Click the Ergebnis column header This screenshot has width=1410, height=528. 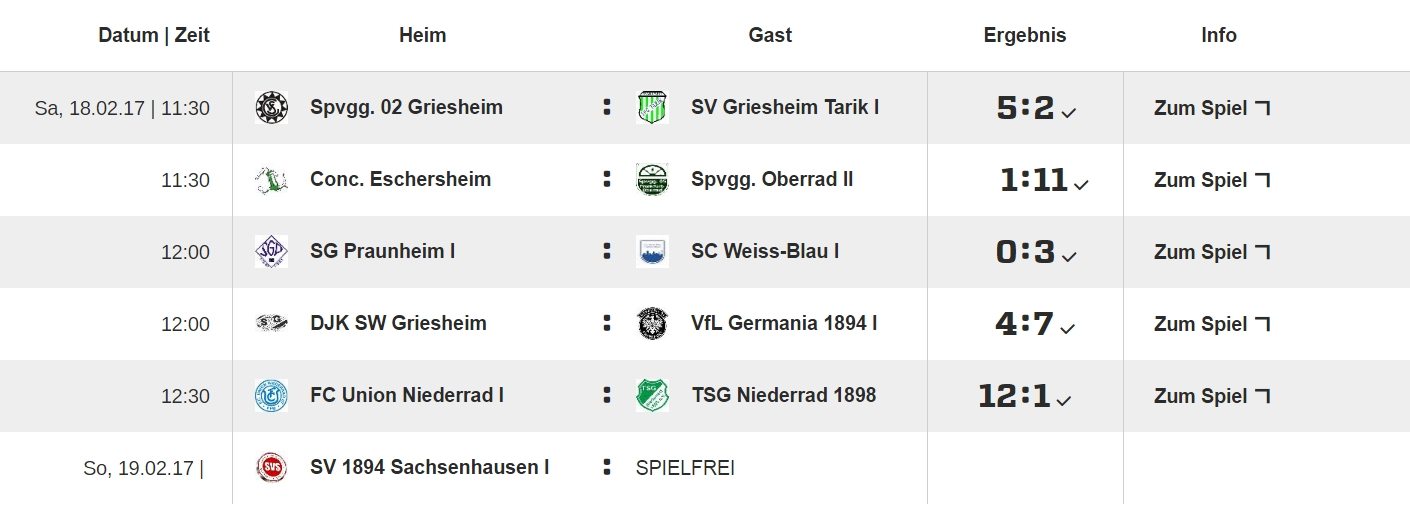click(1025, 35)
